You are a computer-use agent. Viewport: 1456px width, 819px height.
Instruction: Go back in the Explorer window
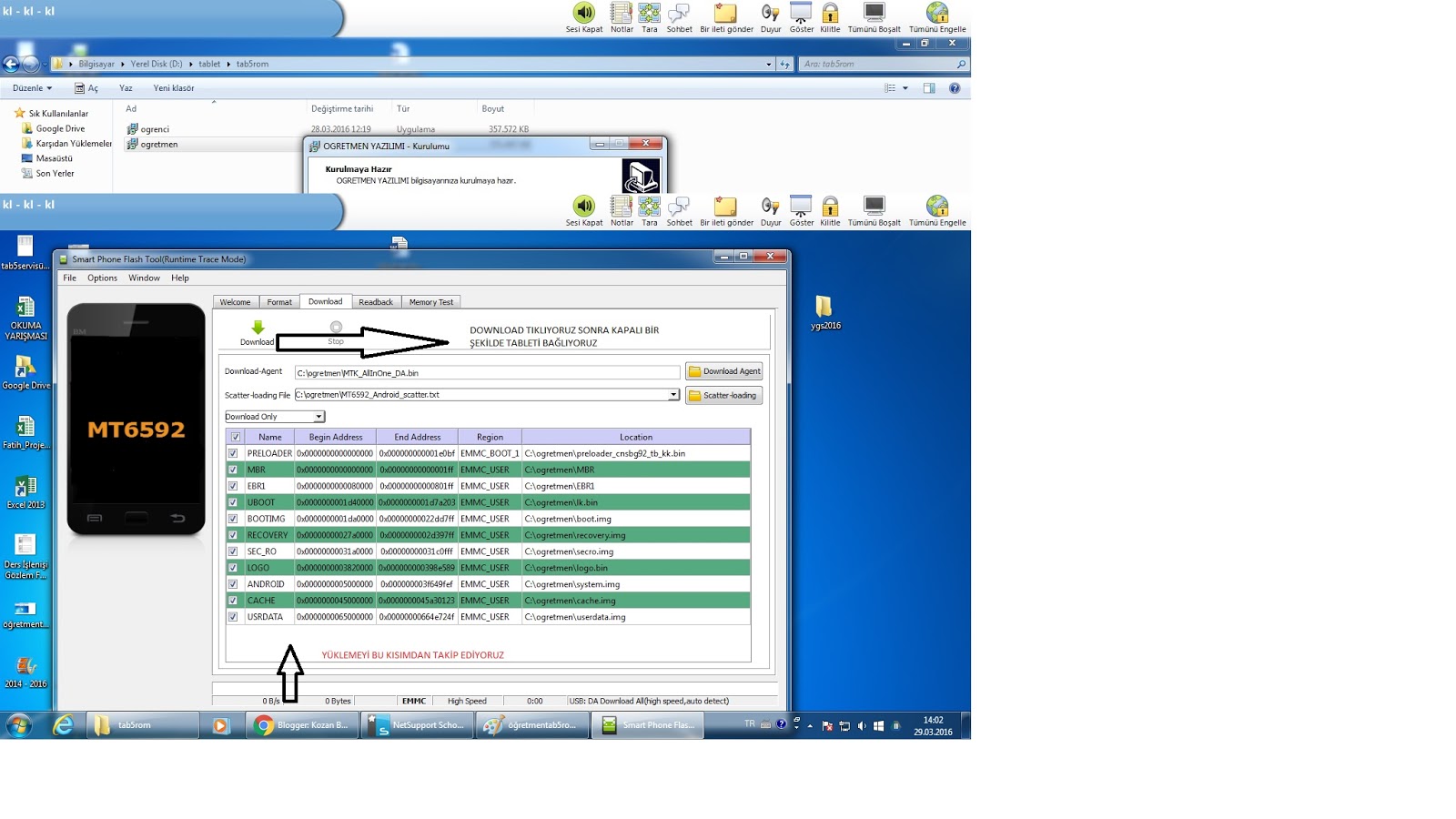pyautogui.click(x=11, y=64)
